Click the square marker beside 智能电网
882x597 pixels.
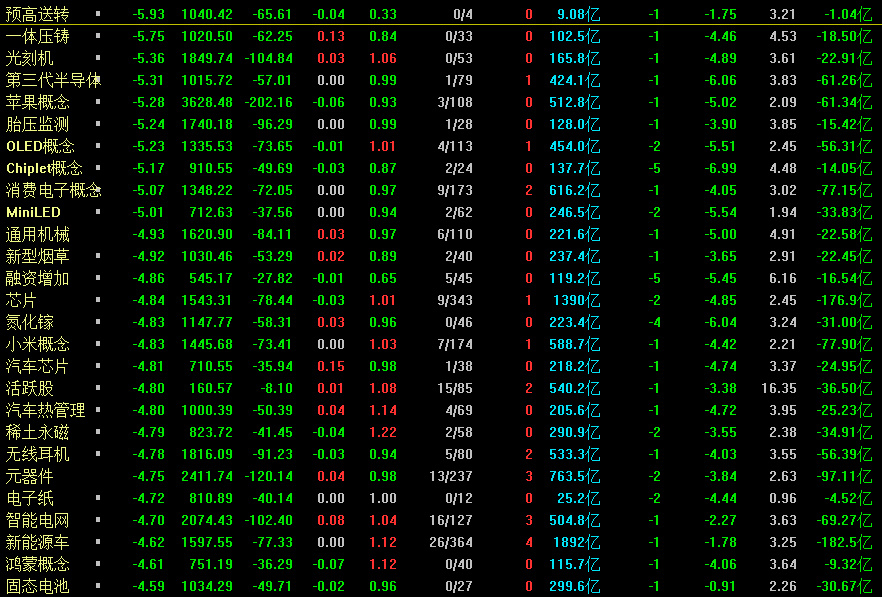[98, 520]
